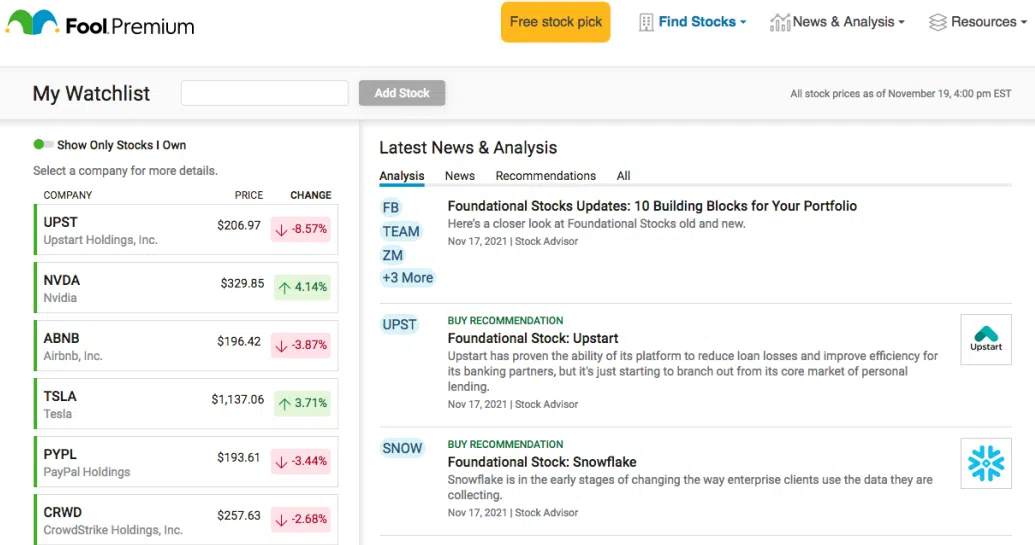The image size is (1035, 545).
Task: Select the All tab in Latest News
Action: tap(623, 176)
